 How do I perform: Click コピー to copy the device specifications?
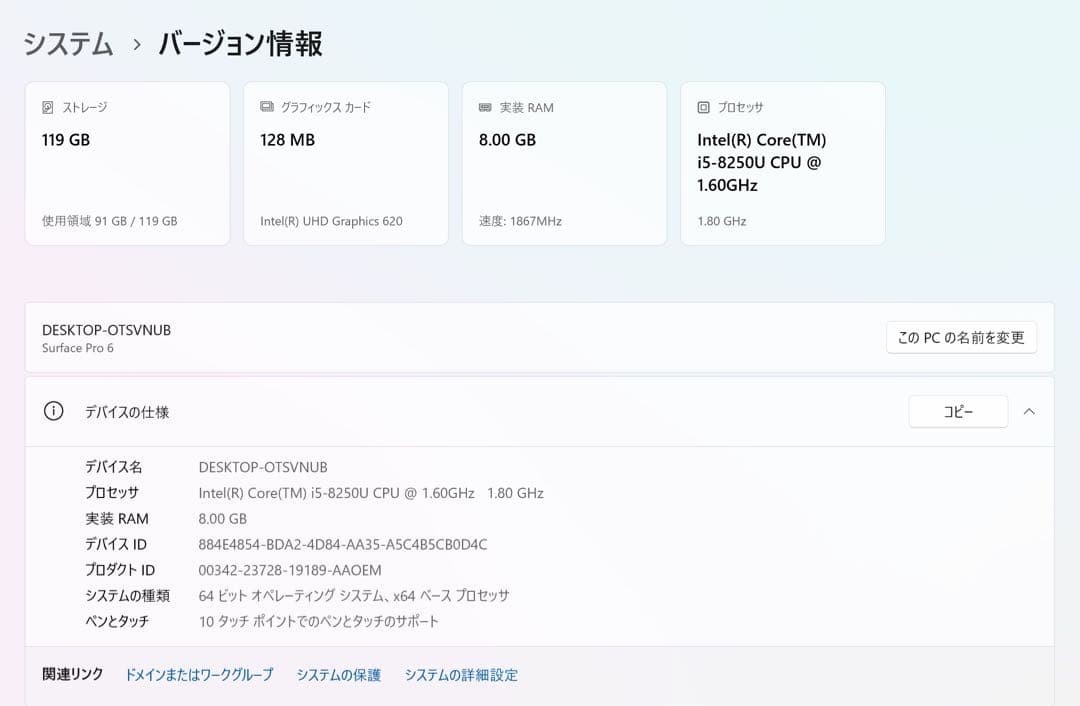(x=958, y=411)
